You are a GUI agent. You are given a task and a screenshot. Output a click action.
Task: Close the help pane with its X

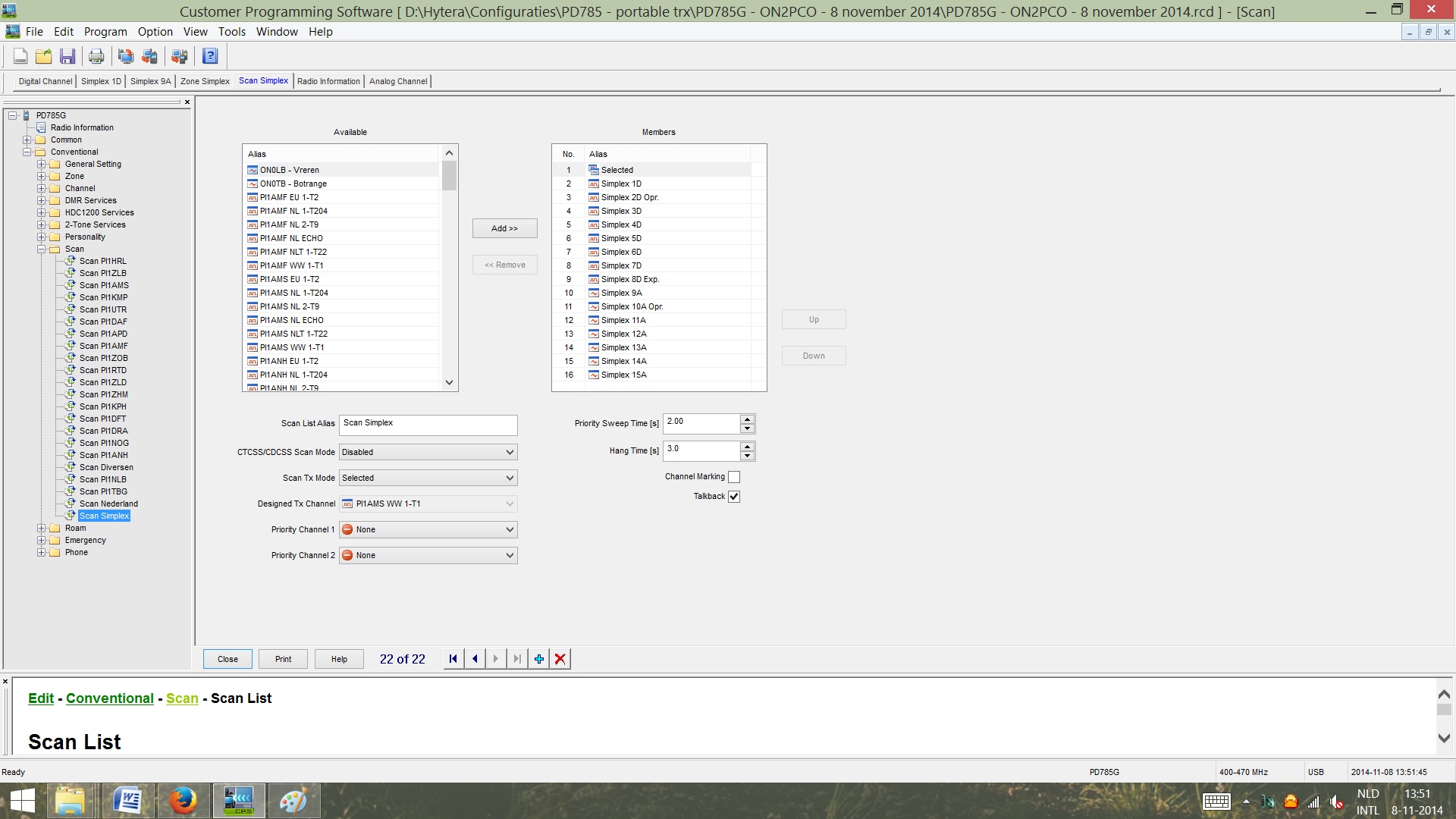(5, 681)
